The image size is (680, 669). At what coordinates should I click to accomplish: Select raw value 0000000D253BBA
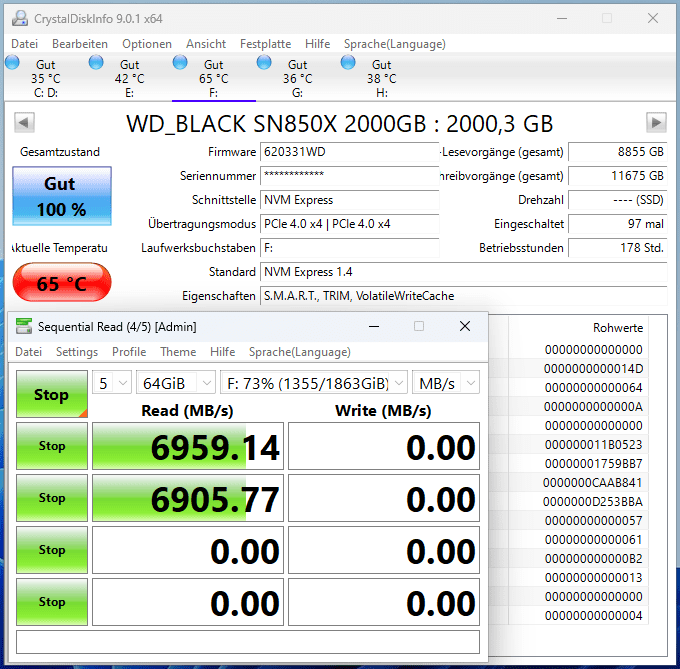pos(592,501)
